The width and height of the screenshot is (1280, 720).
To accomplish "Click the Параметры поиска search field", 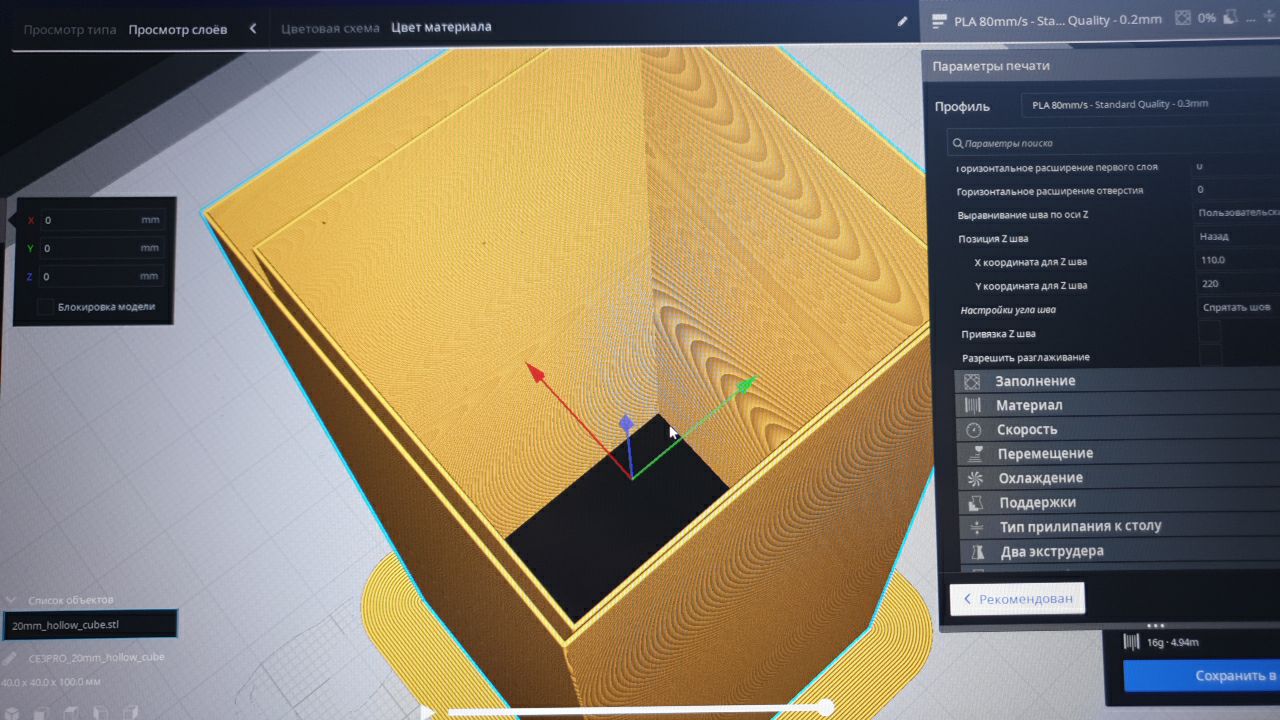I will [x=1114, y=143].
